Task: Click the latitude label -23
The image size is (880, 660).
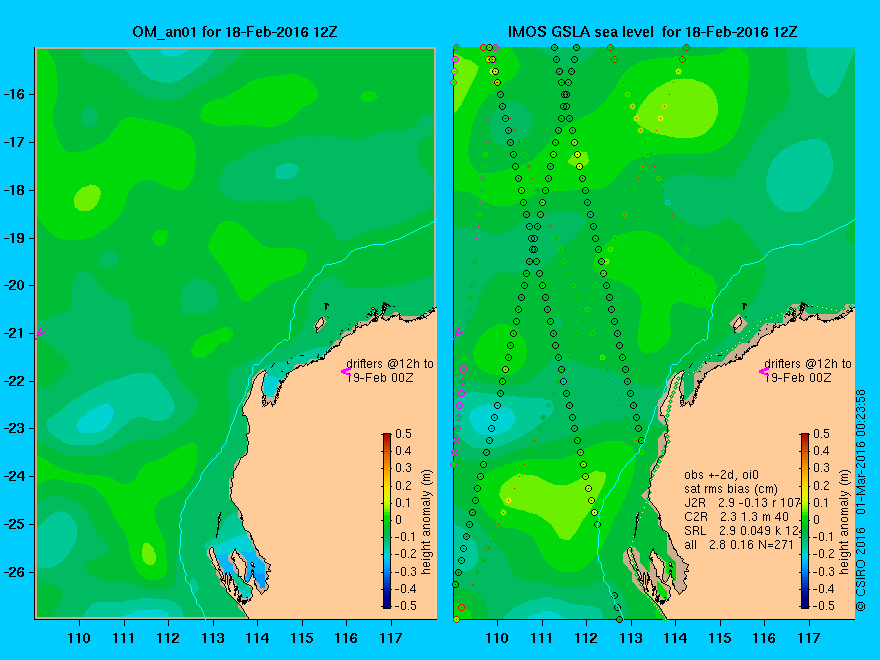Action: click(x=15, y=428)
